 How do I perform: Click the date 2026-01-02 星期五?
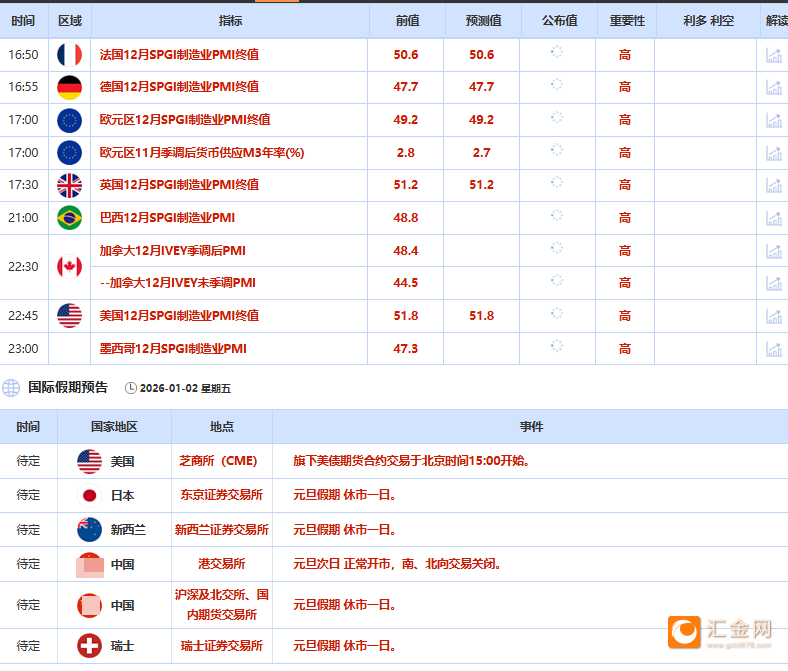coord(185,389)
